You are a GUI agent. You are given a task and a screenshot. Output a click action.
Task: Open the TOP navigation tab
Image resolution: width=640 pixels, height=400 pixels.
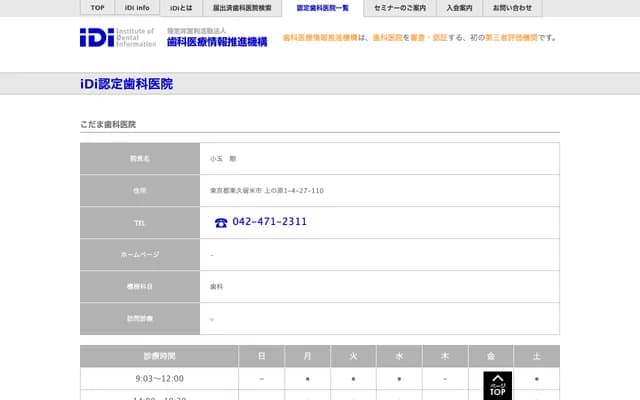(x=97, y=8)
